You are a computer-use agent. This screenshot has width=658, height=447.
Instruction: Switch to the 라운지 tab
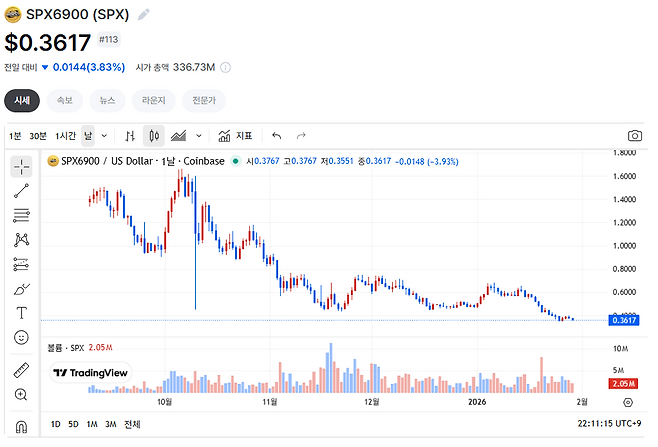click(153, 100)
